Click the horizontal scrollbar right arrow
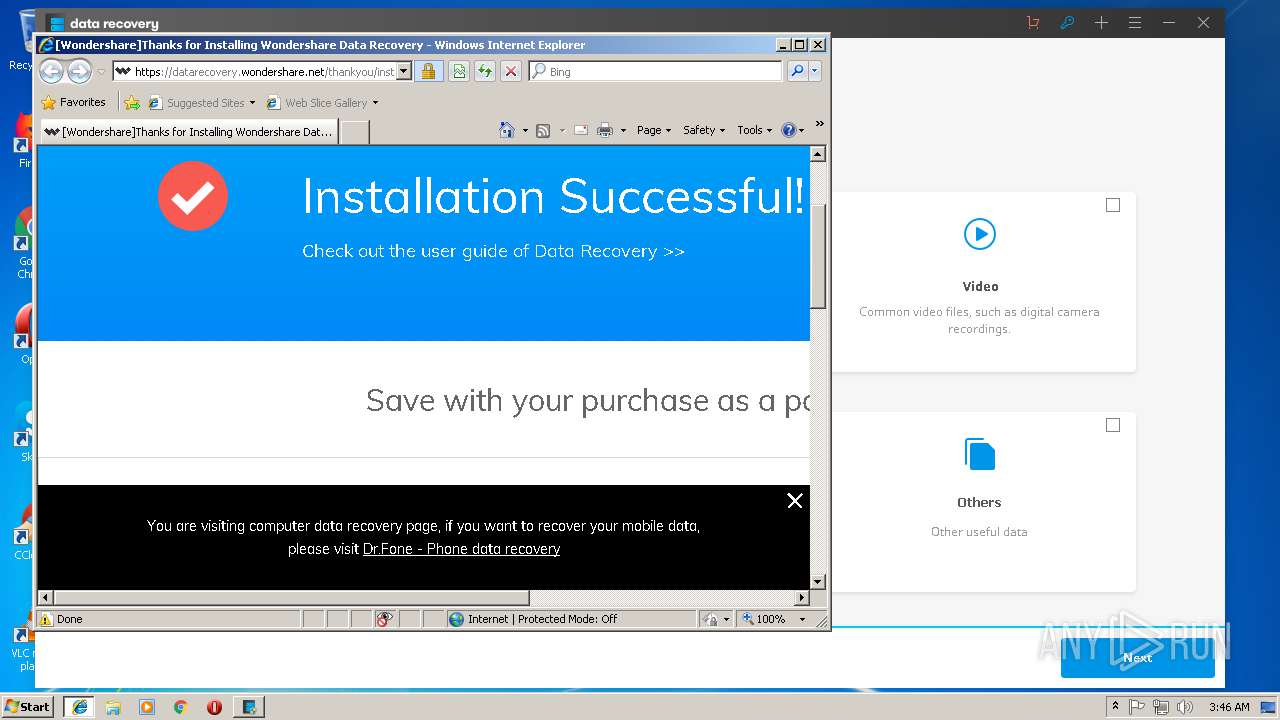The image size is (1280, 720). (x=802, y=597)
